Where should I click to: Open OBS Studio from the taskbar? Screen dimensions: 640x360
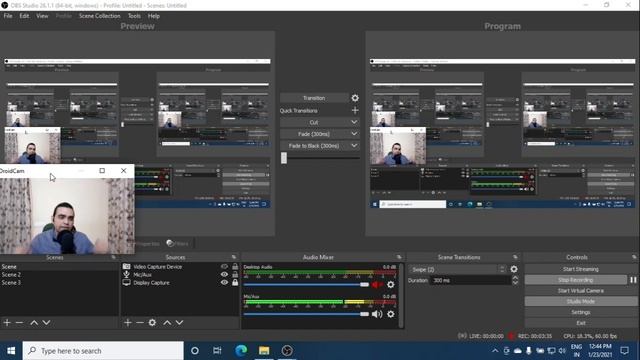click(x=287, y=351)
